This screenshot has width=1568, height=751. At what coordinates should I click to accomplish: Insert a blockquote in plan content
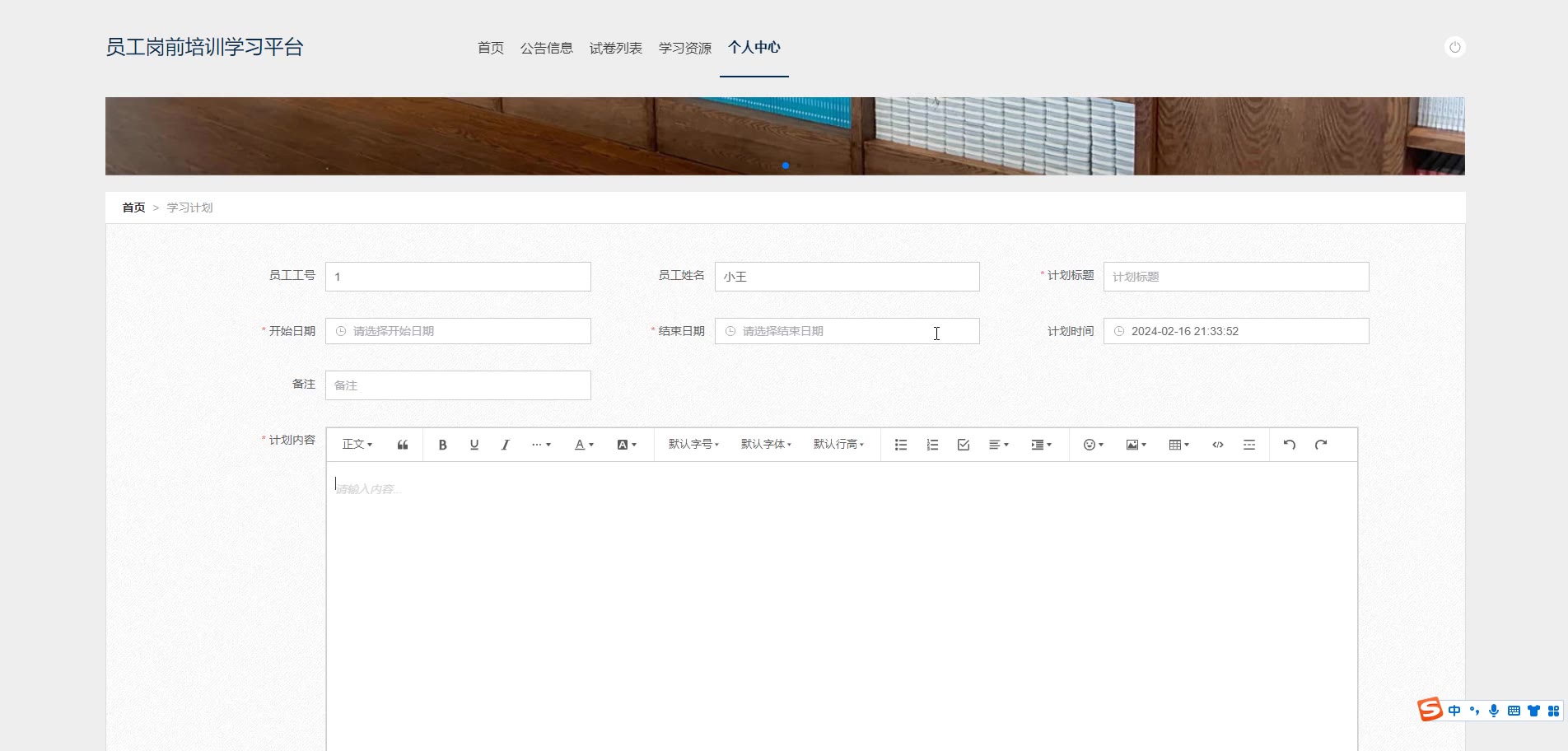[x=403, y=445]
